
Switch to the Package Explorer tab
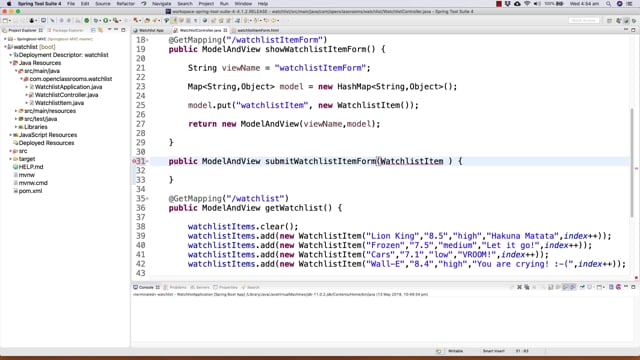point(65,30)
